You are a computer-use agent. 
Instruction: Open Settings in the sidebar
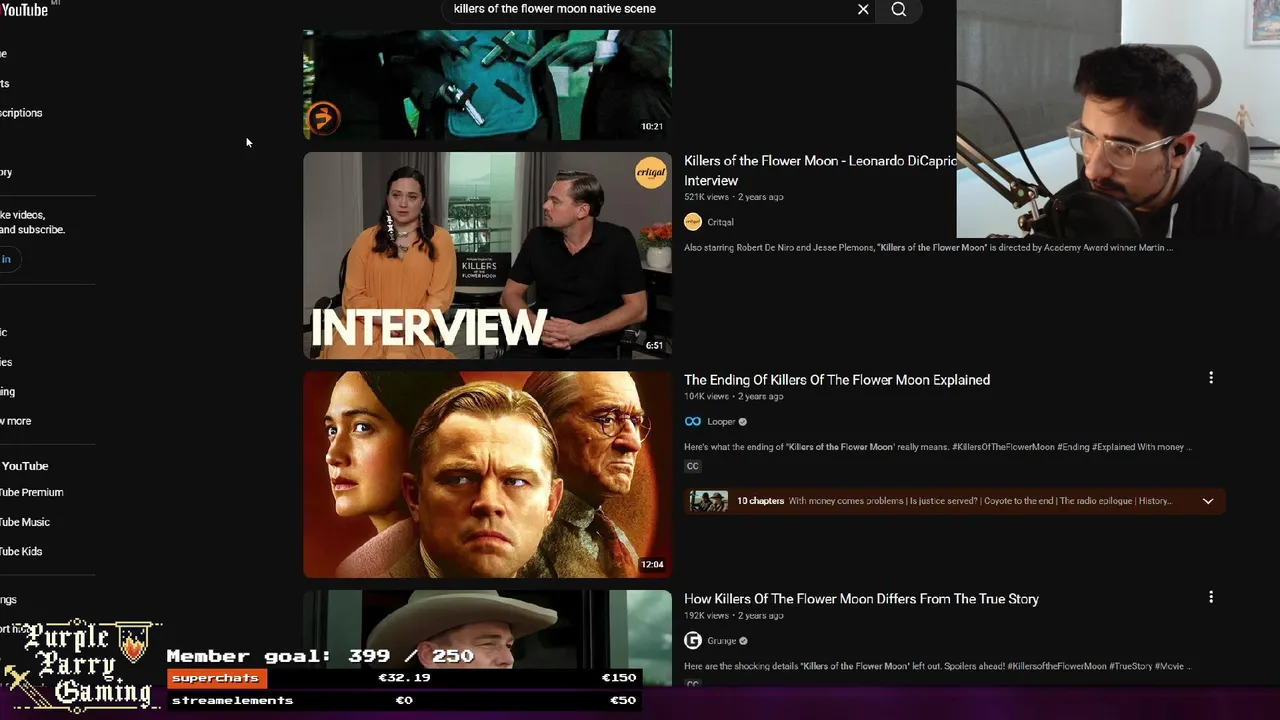coord(8,600)
